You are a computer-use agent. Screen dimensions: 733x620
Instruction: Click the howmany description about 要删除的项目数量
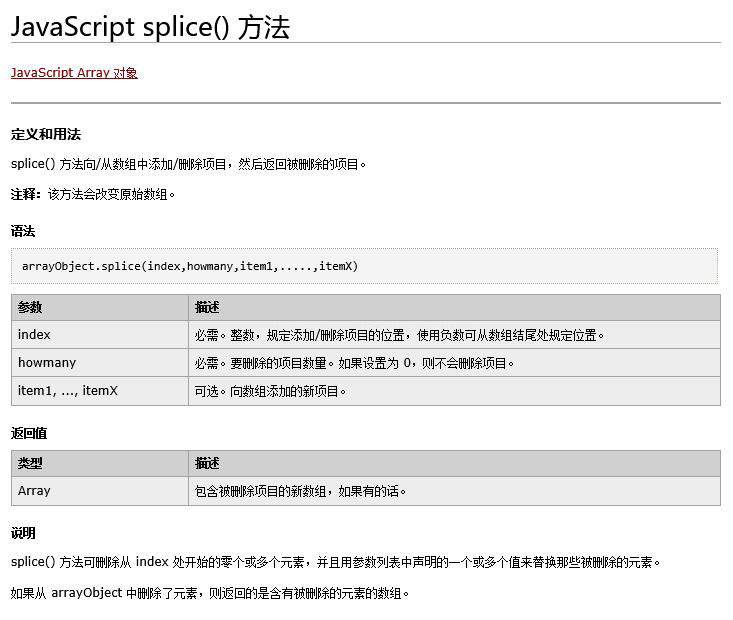354,363
